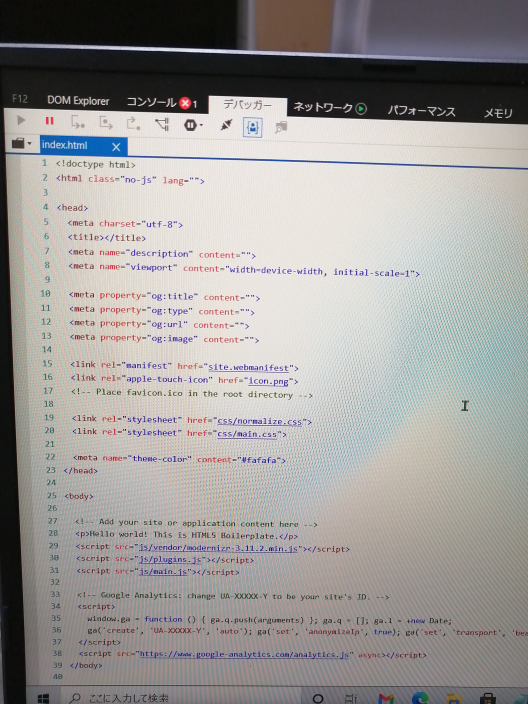Screen dimensions: 528x704
Task: Click the og:image meta property line
Action: (x=164, y=339)
